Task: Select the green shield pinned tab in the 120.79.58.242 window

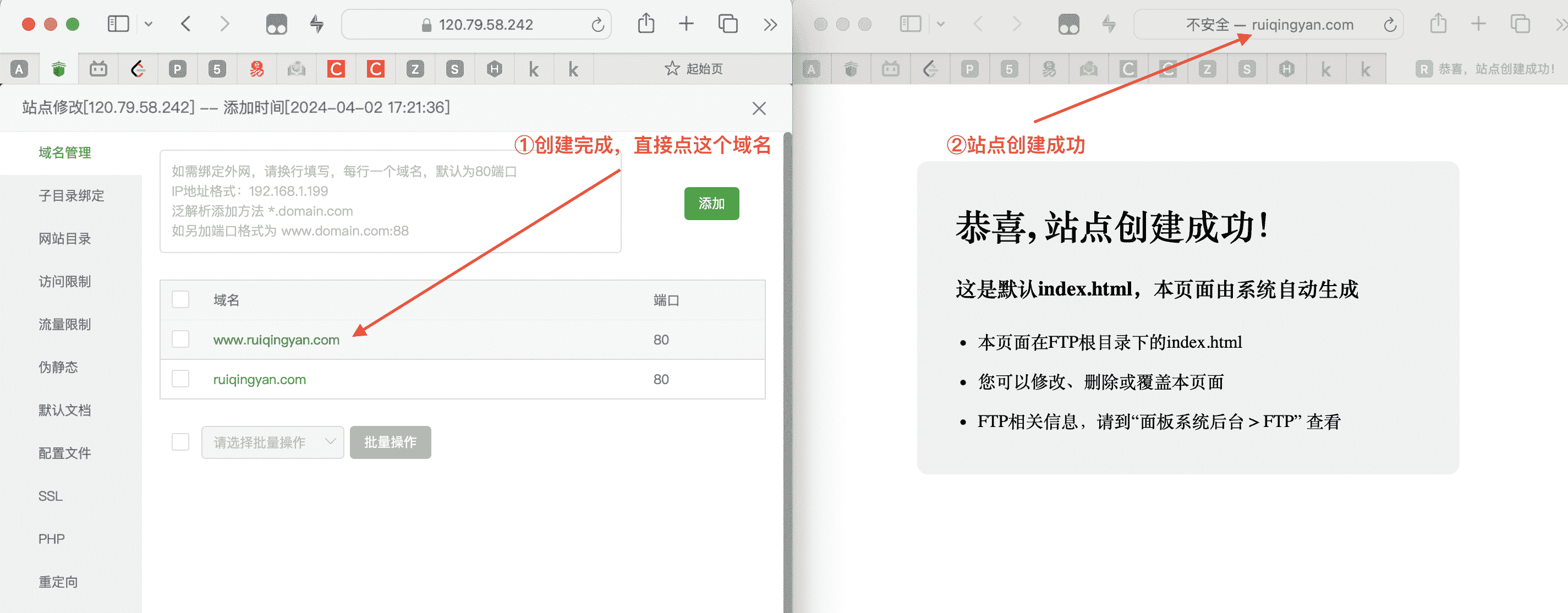Action: [58, 69]
